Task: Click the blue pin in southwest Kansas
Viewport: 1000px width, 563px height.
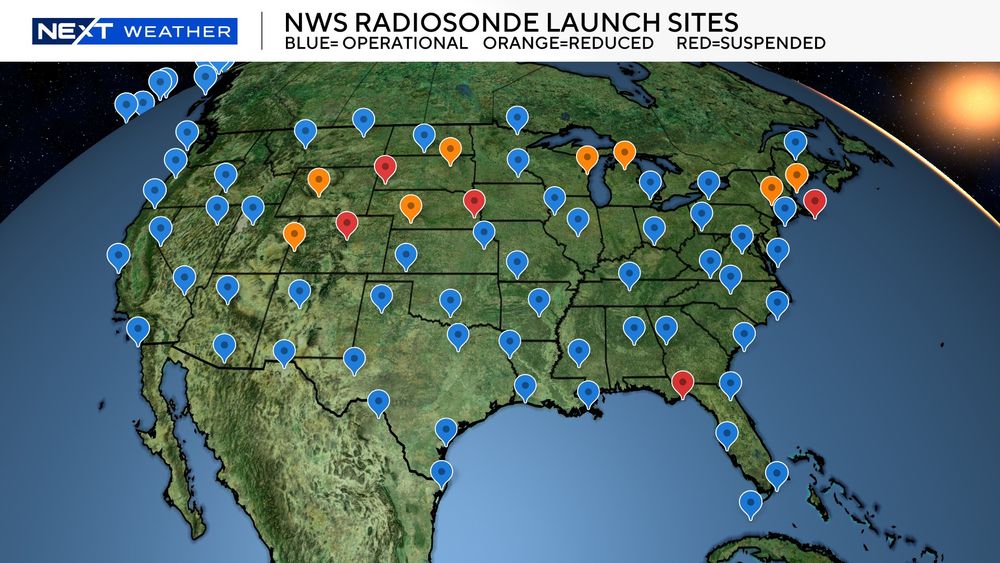Action: (406, 257)
